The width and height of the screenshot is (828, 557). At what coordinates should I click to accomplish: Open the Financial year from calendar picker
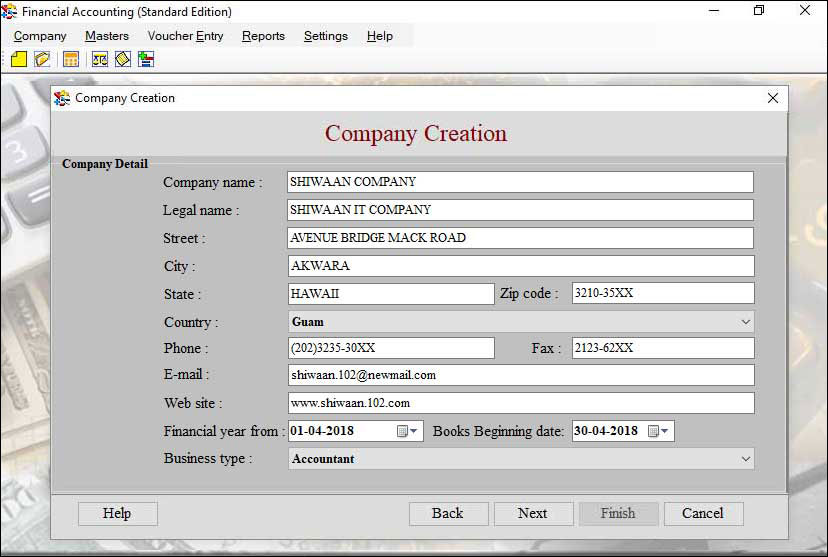click(407, 431)
